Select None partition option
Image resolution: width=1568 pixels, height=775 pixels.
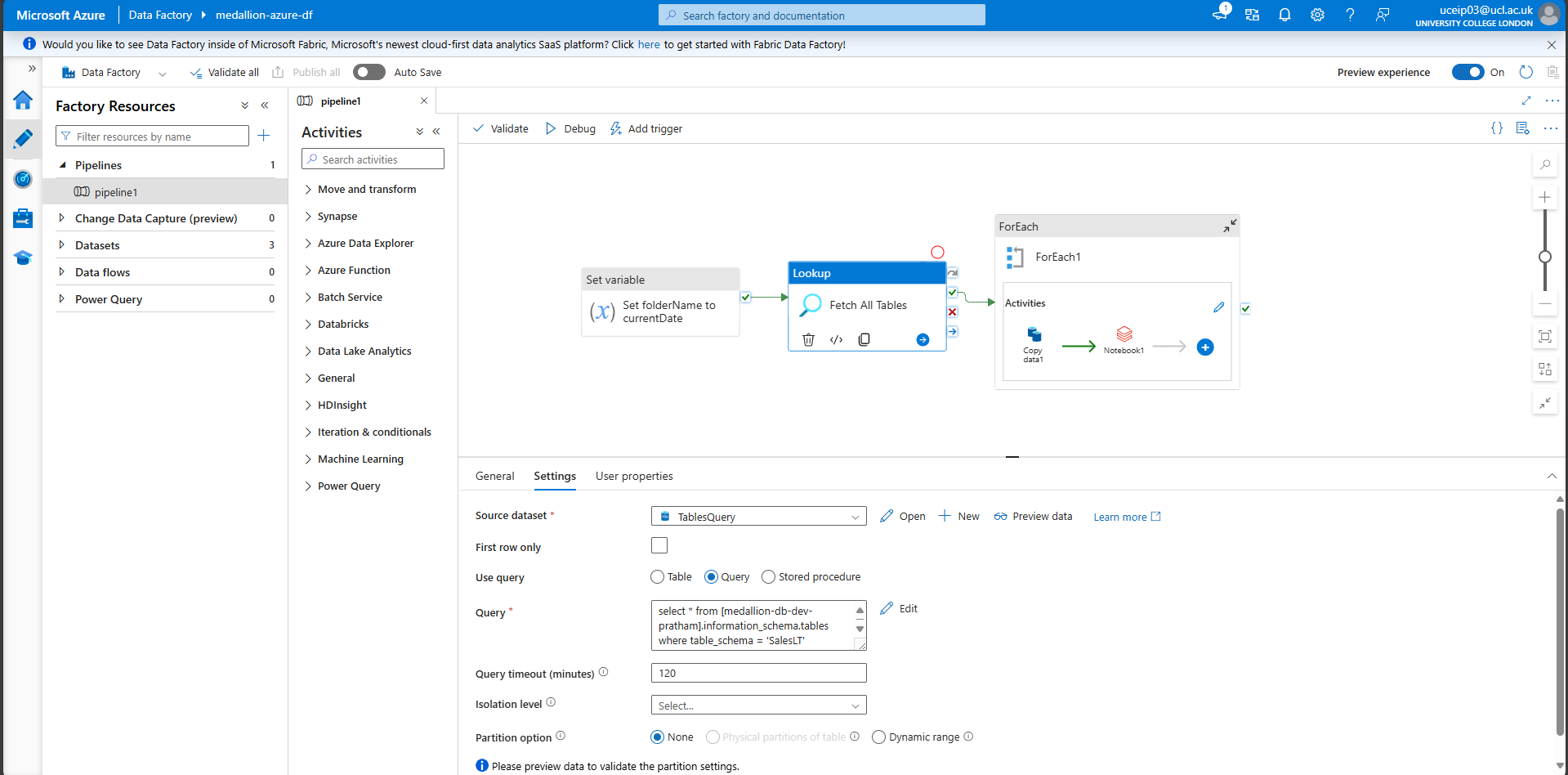point(657,737)
